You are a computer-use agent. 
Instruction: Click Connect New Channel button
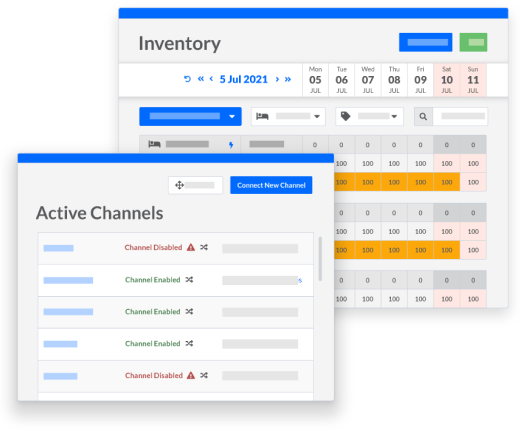pos(271,185)
